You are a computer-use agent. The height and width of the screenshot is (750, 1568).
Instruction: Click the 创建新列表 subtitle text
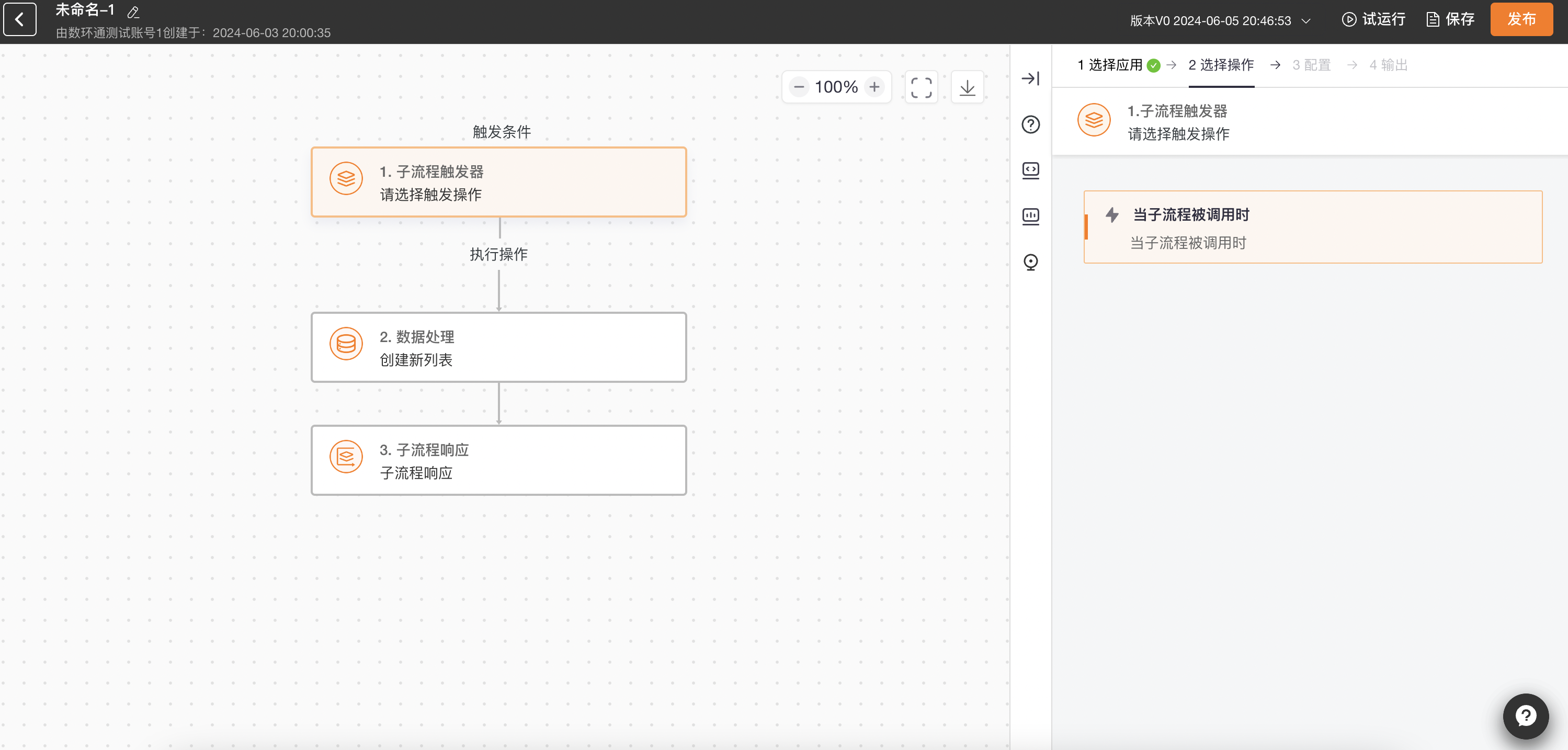coord(416,360)
